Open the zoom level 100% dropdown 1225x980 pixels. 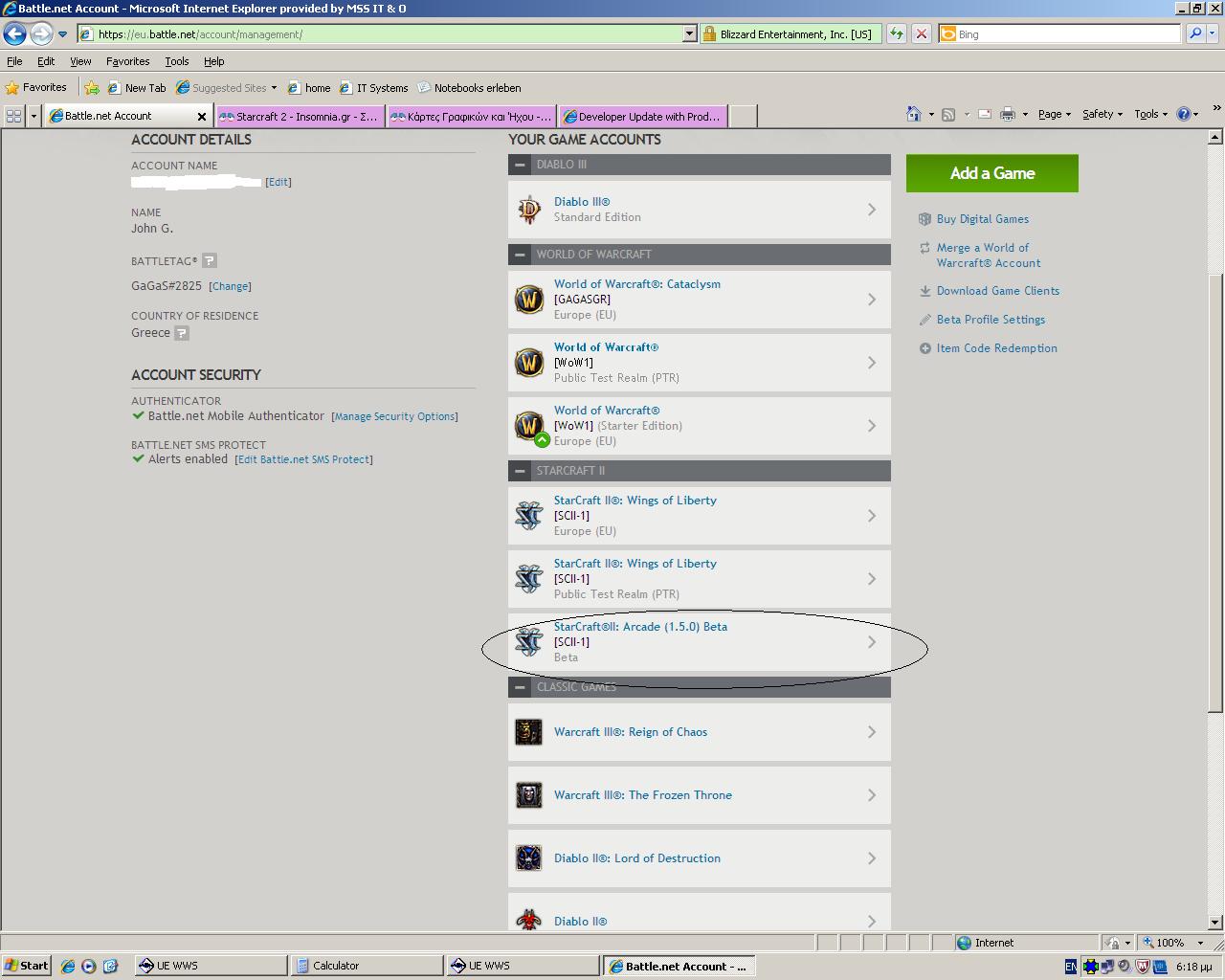tap(1201, 943)
